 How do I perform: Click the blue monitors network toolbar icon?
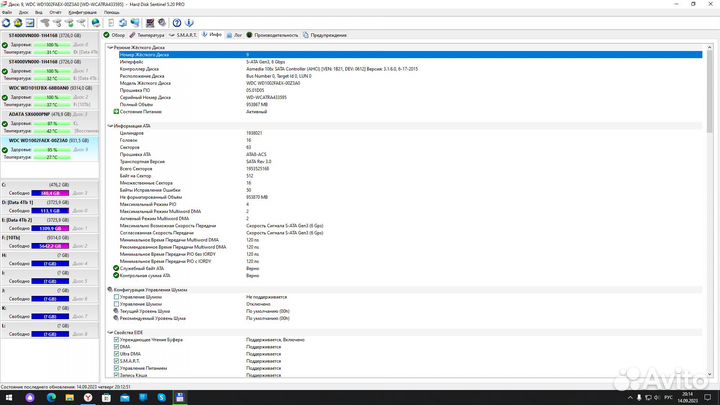pyautogui.click(x=135, y=22)
